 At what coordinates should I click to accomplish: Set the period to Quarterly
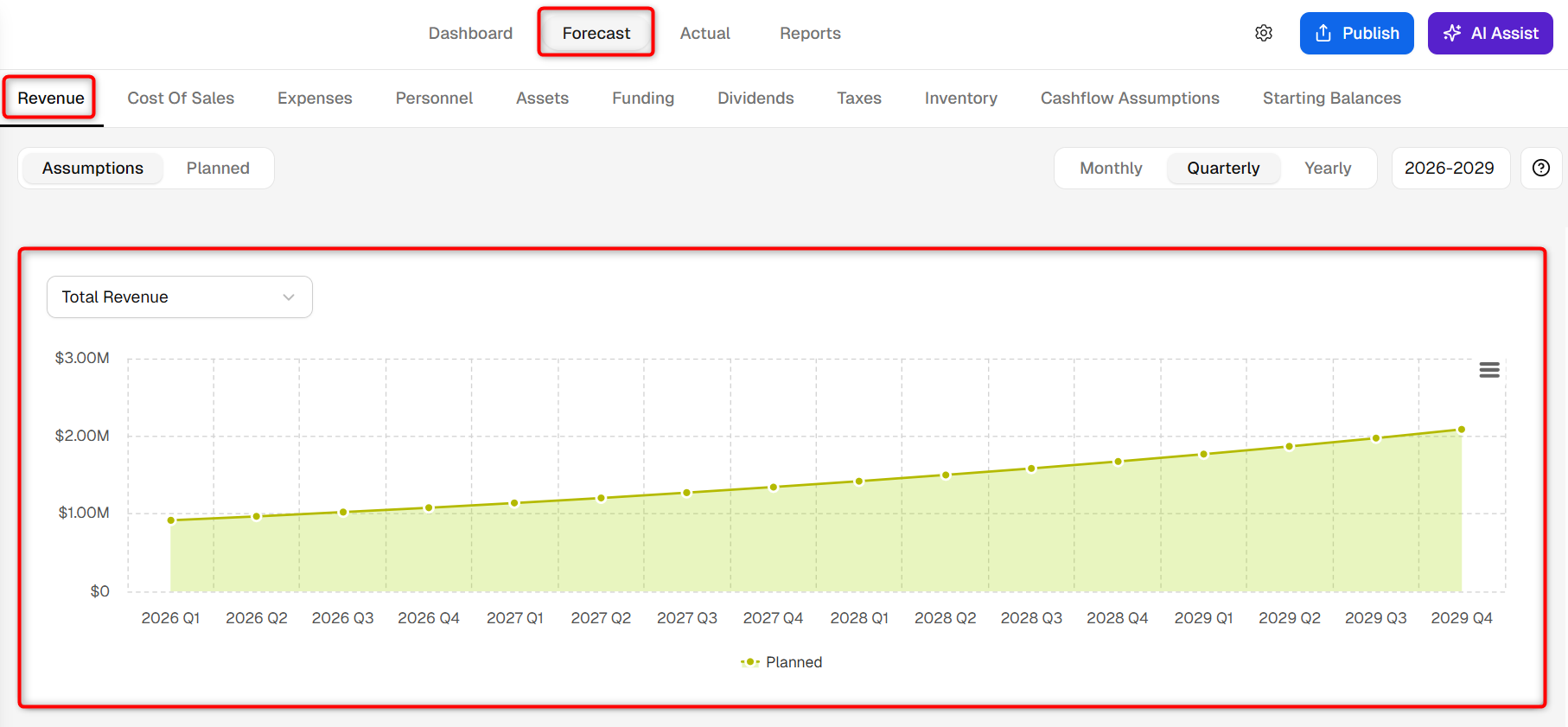[1223, 168]
